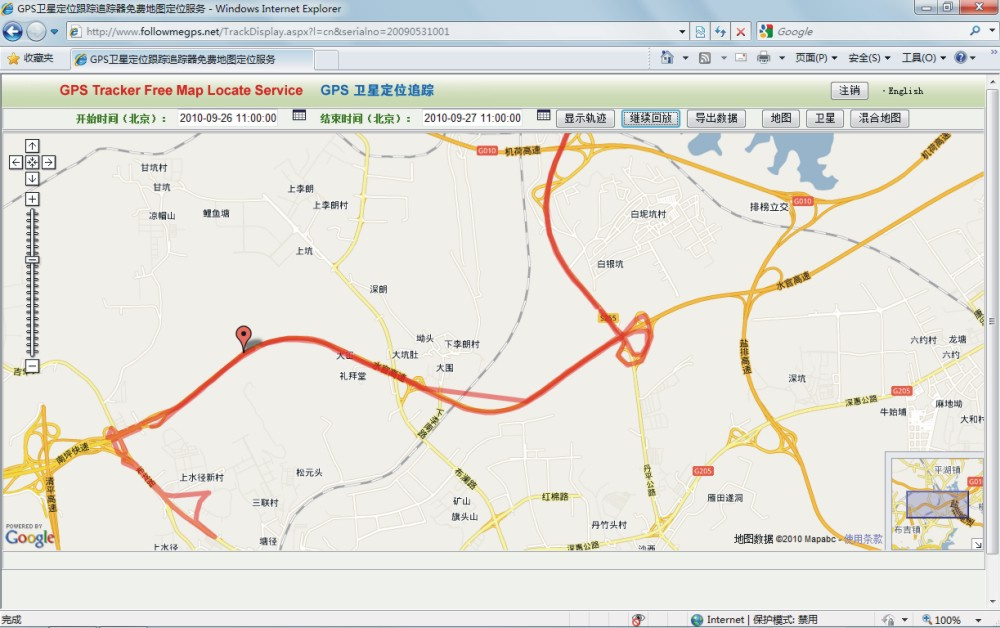Image resolution: width=1000 pixels, height=628 pixels.
Task: Click the Read Mail icon
Action: pos(741,57)
